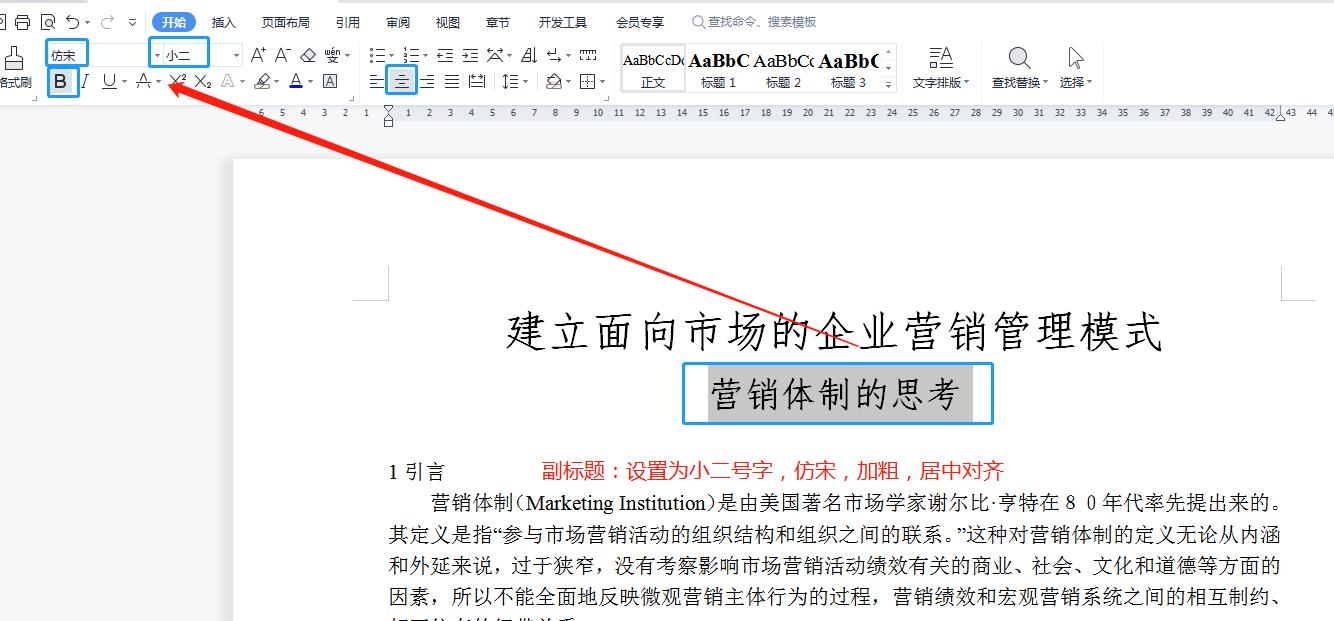Open the font name dropdown

pyautogui.click(x=157, y=55)
